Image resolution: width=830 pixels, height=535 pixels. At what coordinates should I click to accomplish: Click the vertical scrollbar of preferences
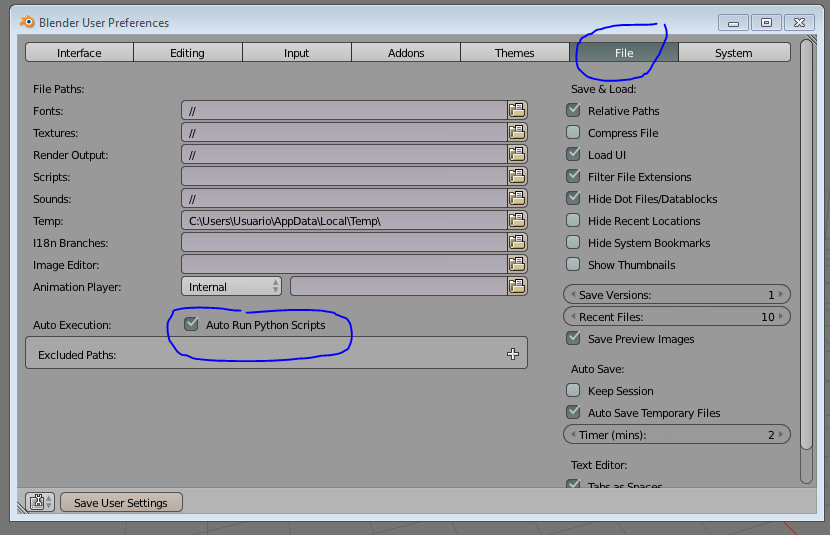point(806,243)
